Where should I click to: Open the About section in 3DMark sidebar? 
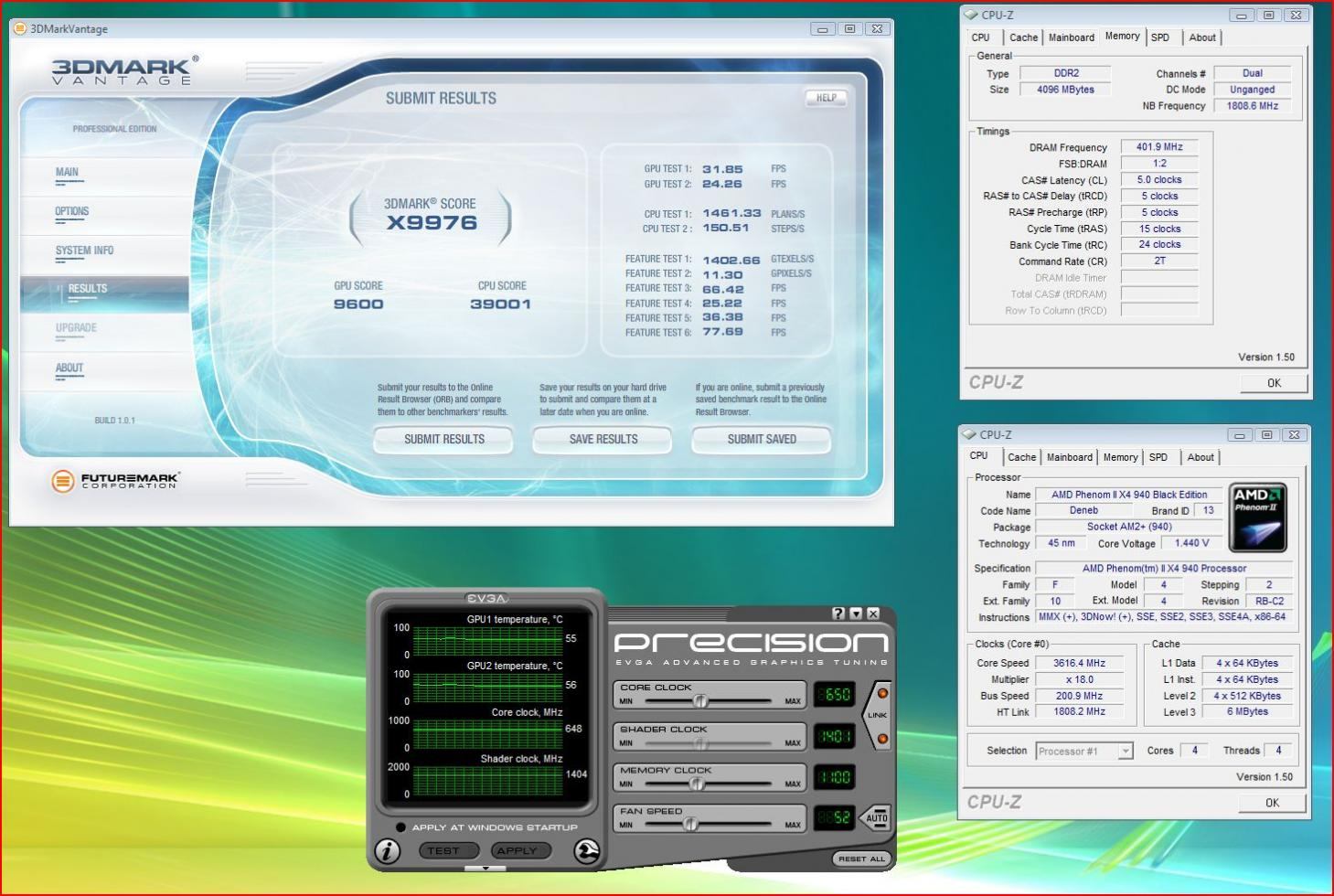(x=69, y=368)
